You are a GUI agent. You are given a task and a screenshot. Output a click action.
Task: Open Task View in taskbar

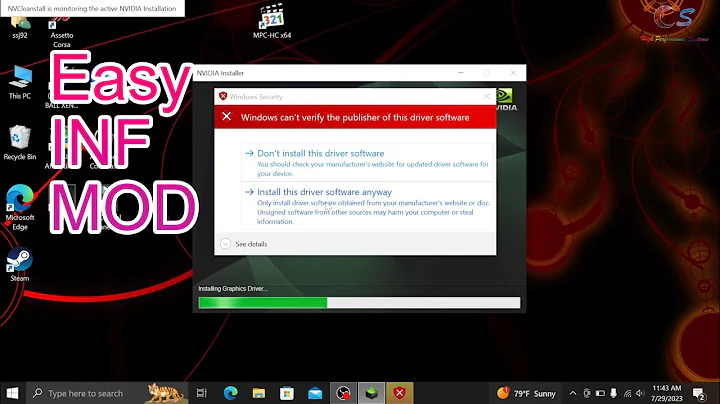(x=202, y=393)
